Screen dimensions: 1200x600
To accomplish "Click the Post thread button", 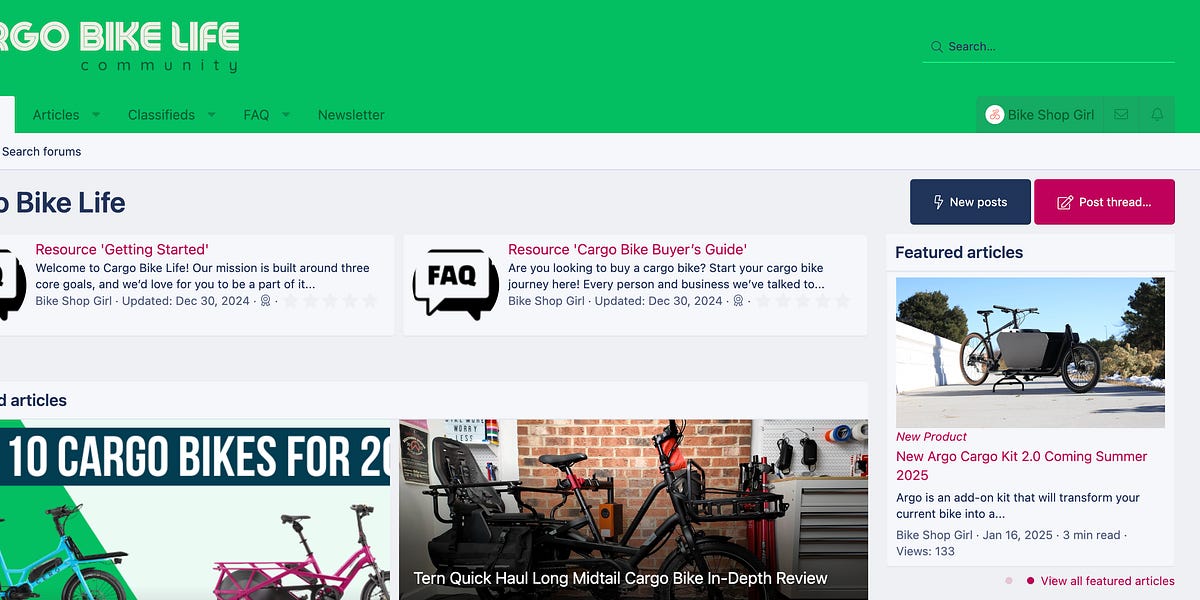I will click(x=1104, y=202).
